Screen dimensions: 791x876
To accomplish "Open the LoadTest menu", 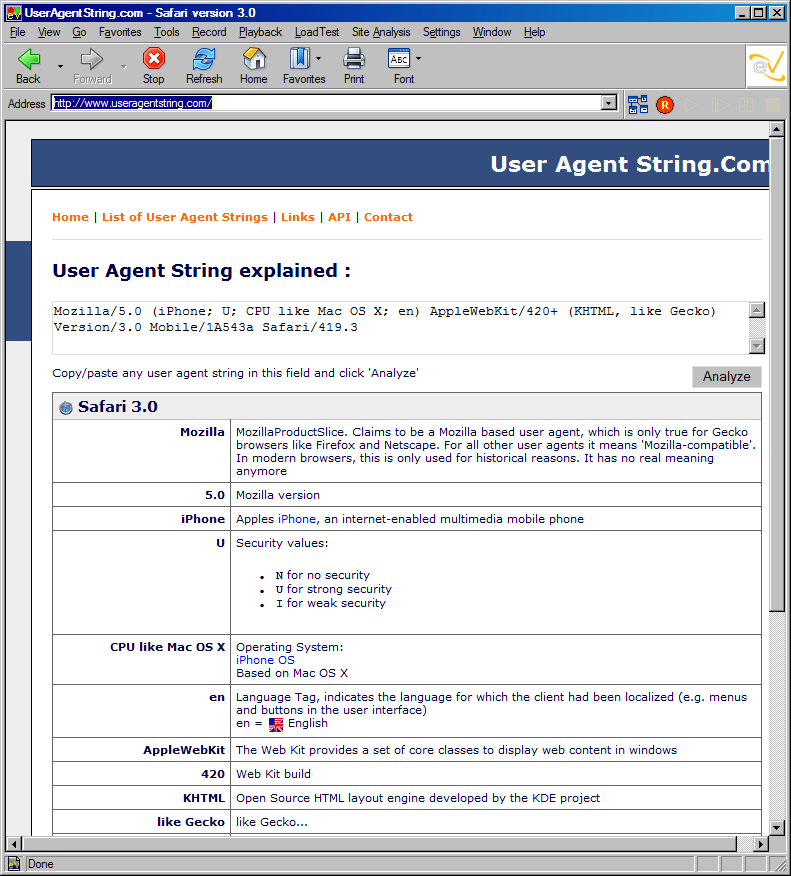I will (x=317, y=32).
